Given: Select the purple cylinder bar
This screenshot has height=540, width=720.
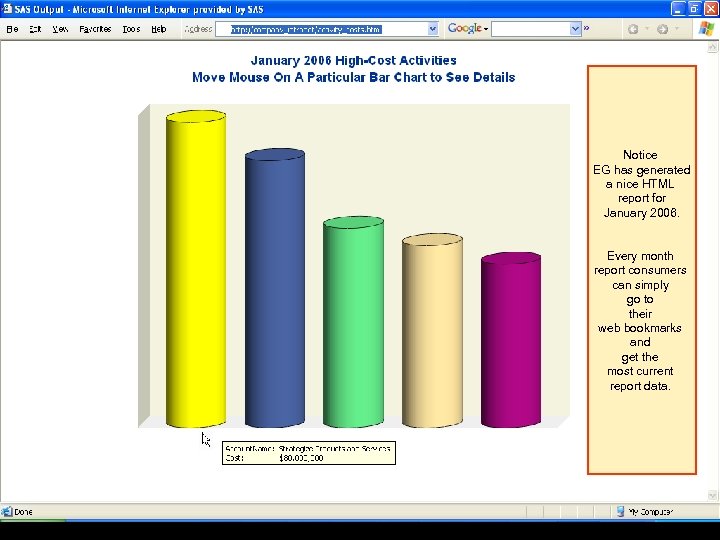Looking at the screenshot, I should (511, 340).
